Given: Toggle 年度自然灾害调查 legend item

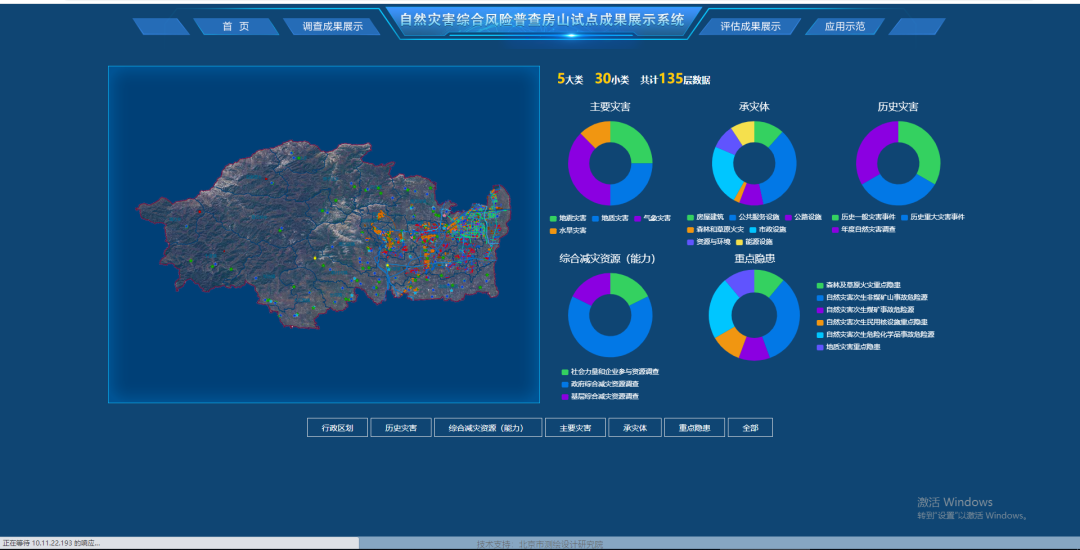Looking at the screenshot, I should pyautogui.click(x=867, y=230).
